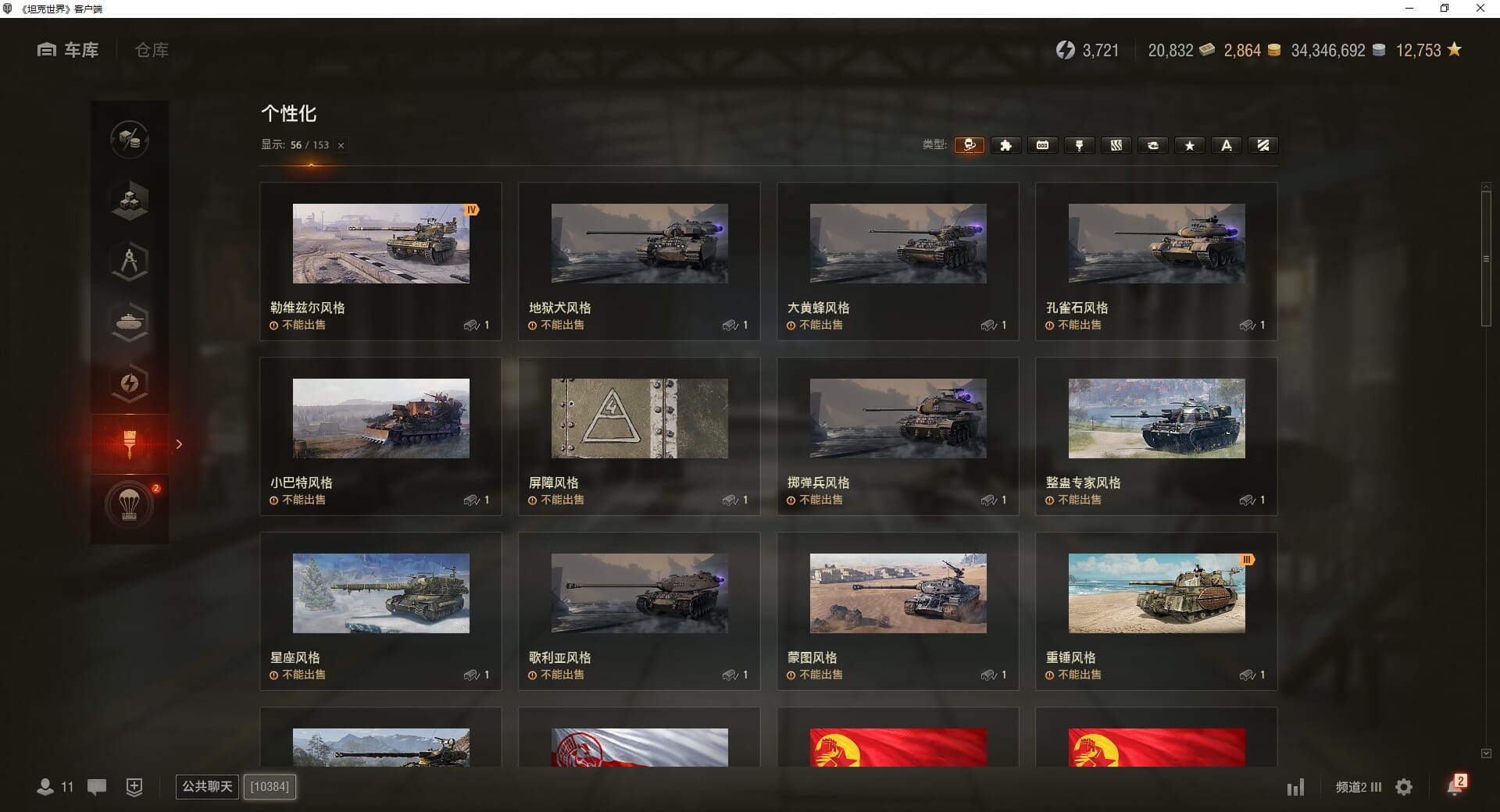This screenshot has height=812, width=1500.
Task: Go back to 车库 garage
Action: (68, 50)
